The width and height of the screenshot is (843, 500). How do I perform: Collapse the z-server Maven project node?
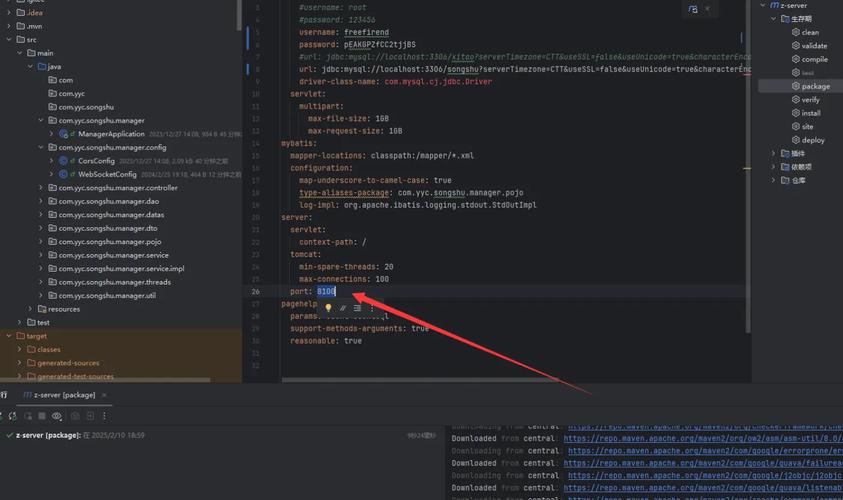click(762, 5)
